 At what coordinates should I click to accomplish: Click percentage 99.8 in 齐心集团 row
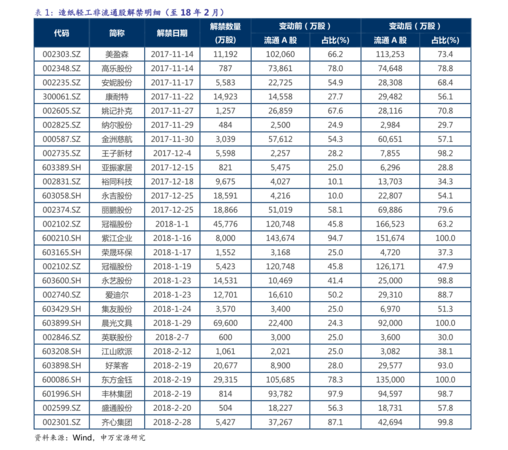coord(445,422)
